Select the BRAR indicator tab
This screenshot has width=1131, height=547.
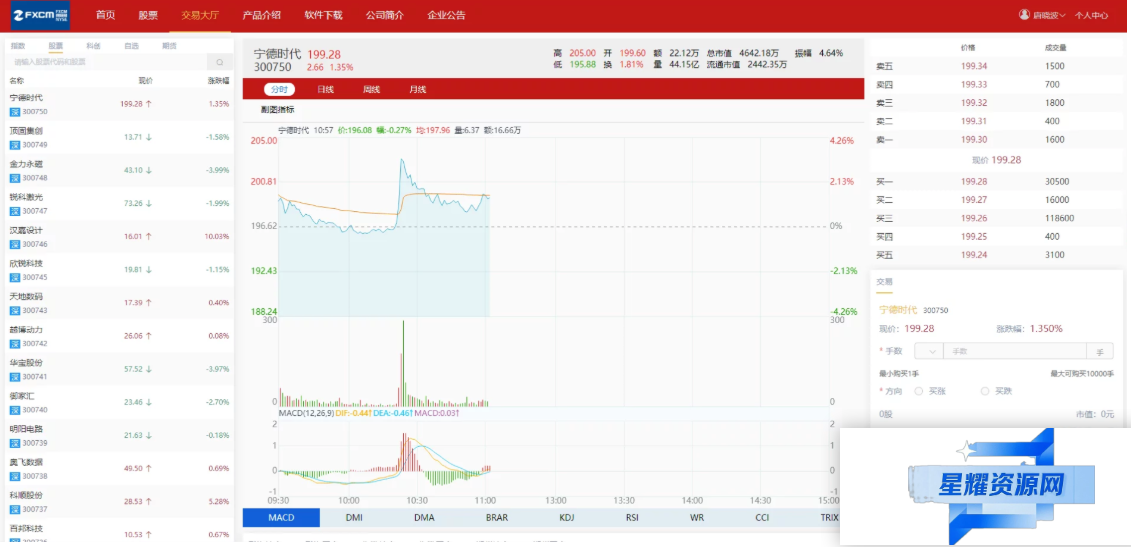click(x=496, y=517)
